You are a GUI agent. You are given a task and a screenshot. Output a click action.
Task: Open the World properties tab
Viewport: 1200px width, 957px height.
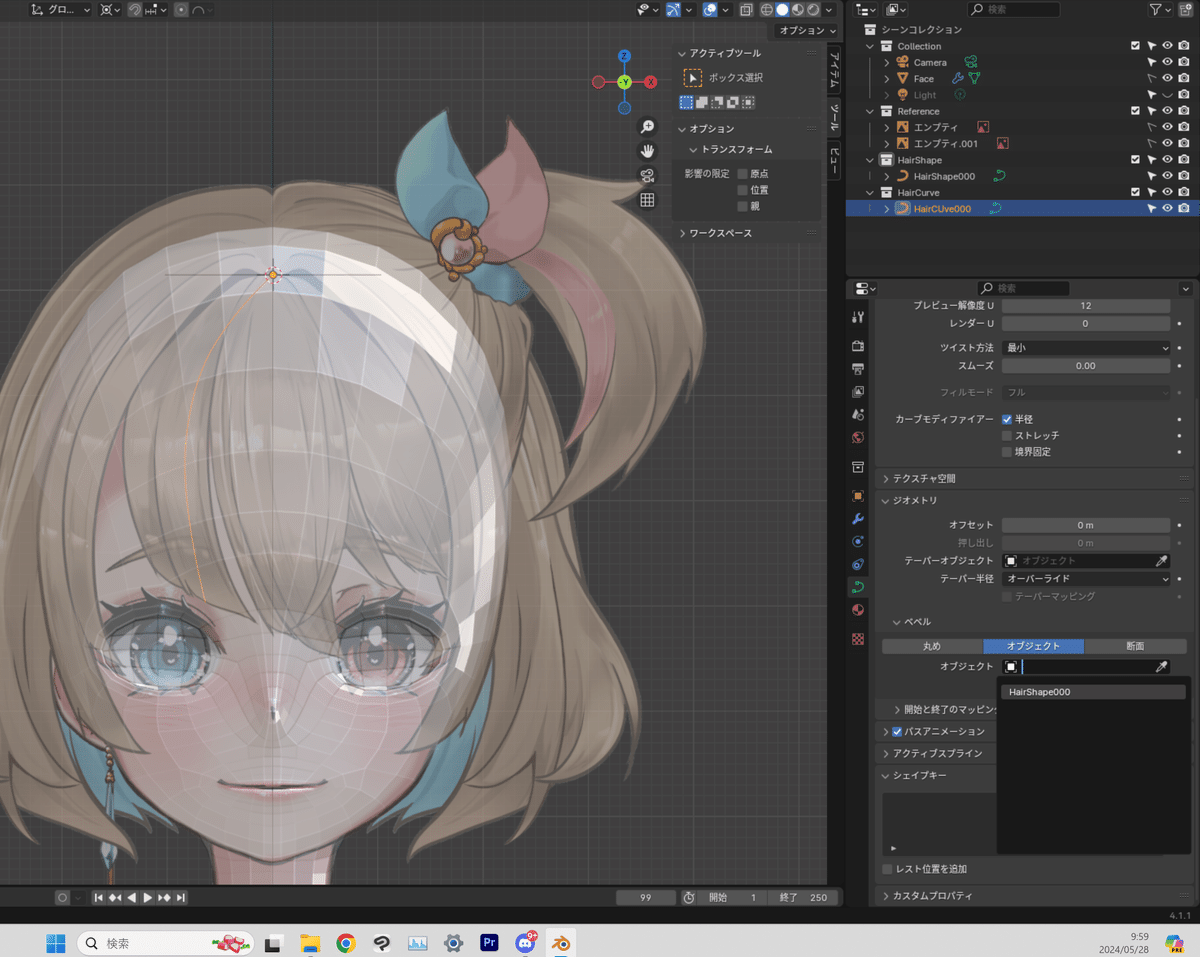tap(857, 437)
